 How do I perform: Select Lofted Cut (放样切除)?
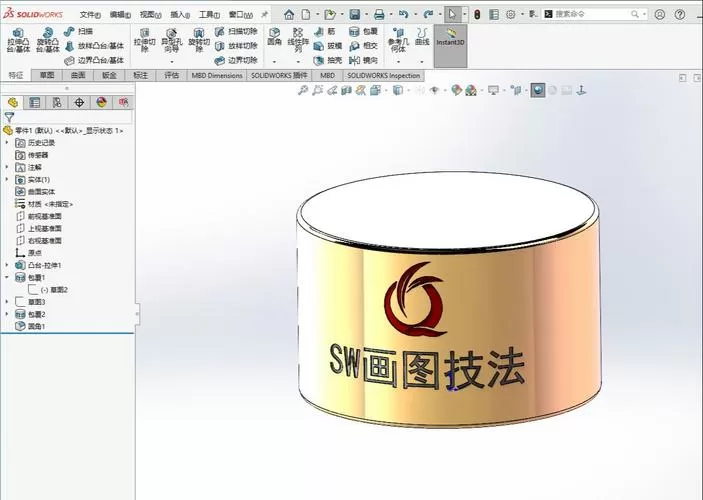click(x=236, y=46)
